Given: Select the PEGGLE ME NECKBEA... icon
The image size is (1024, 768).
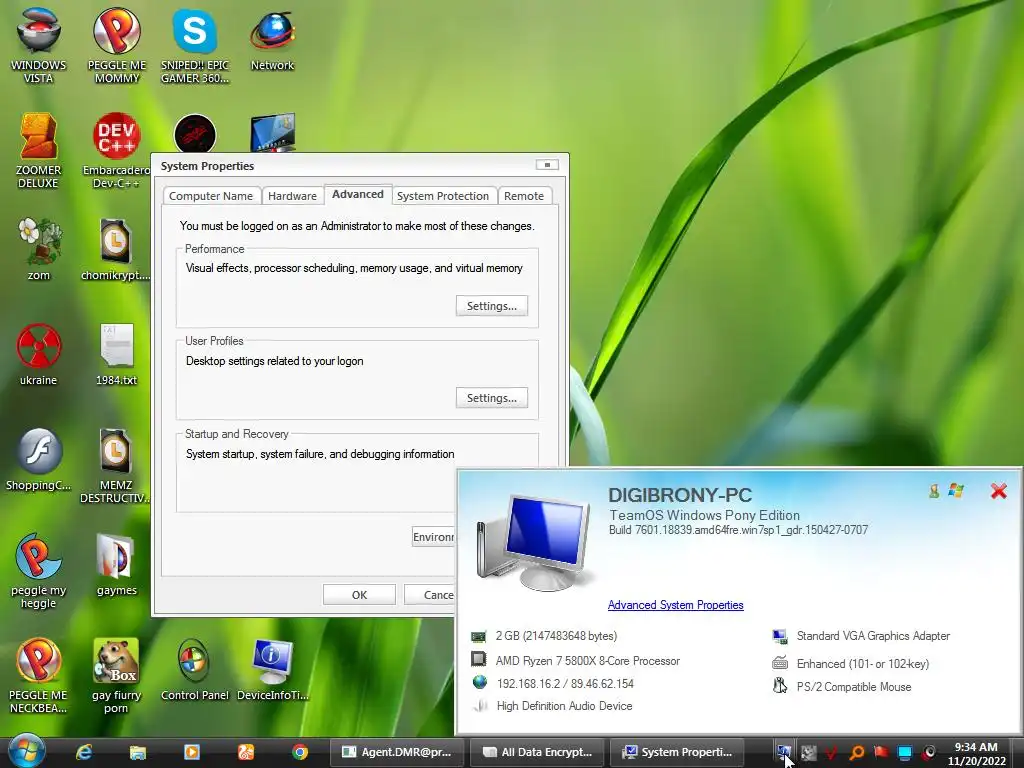Looking at the screenshot, I should click(39, 676).
